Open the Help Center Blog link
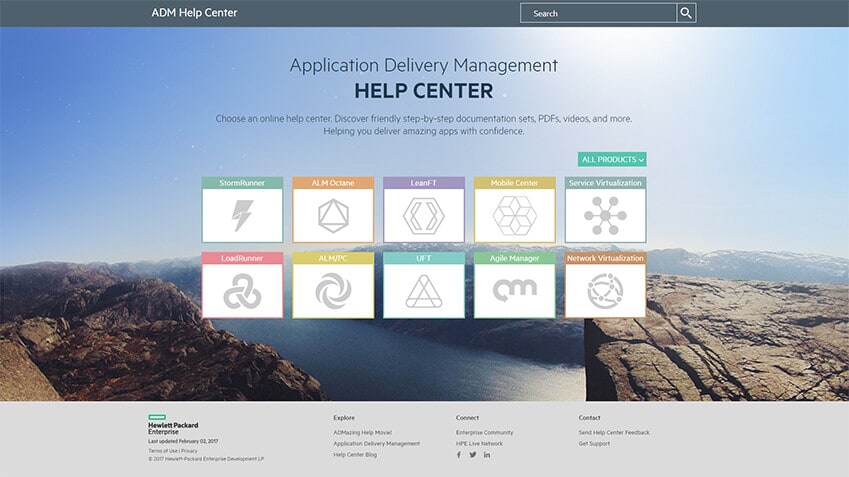 [355, 455]
